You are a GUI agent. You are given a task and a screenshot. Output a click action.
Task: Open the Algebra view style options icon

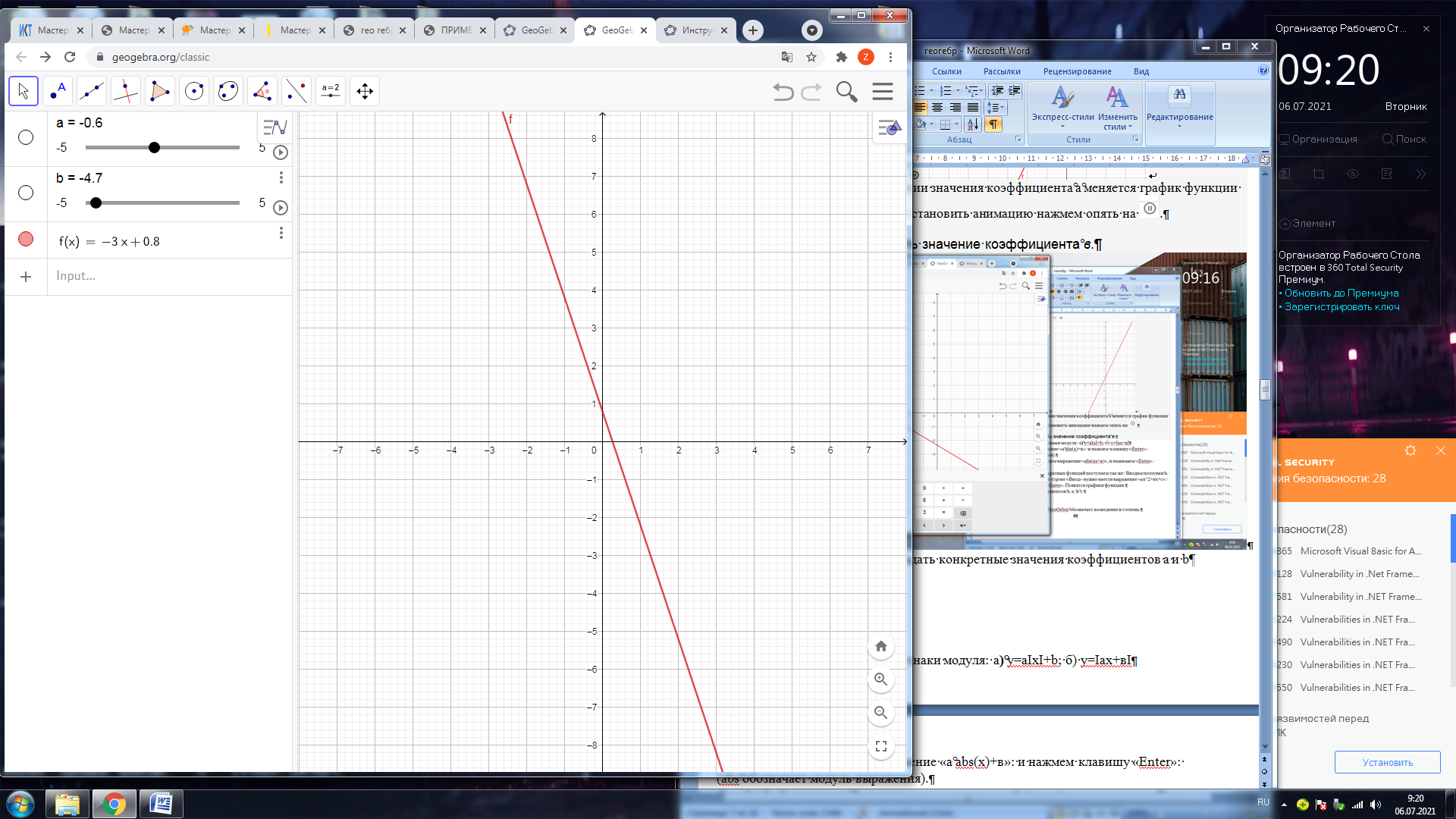tap(275, 127)
